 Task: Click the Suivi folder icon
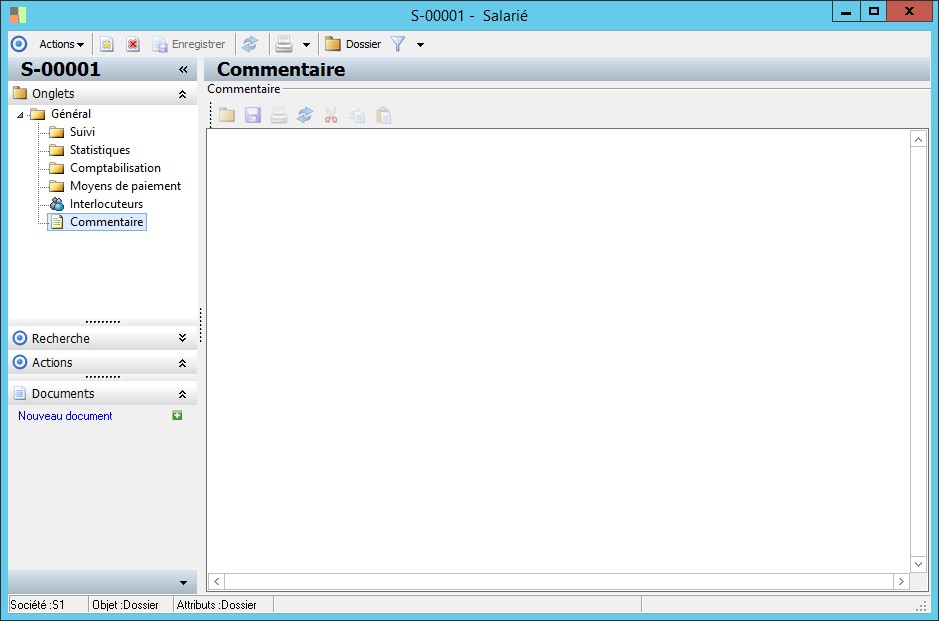57,132
